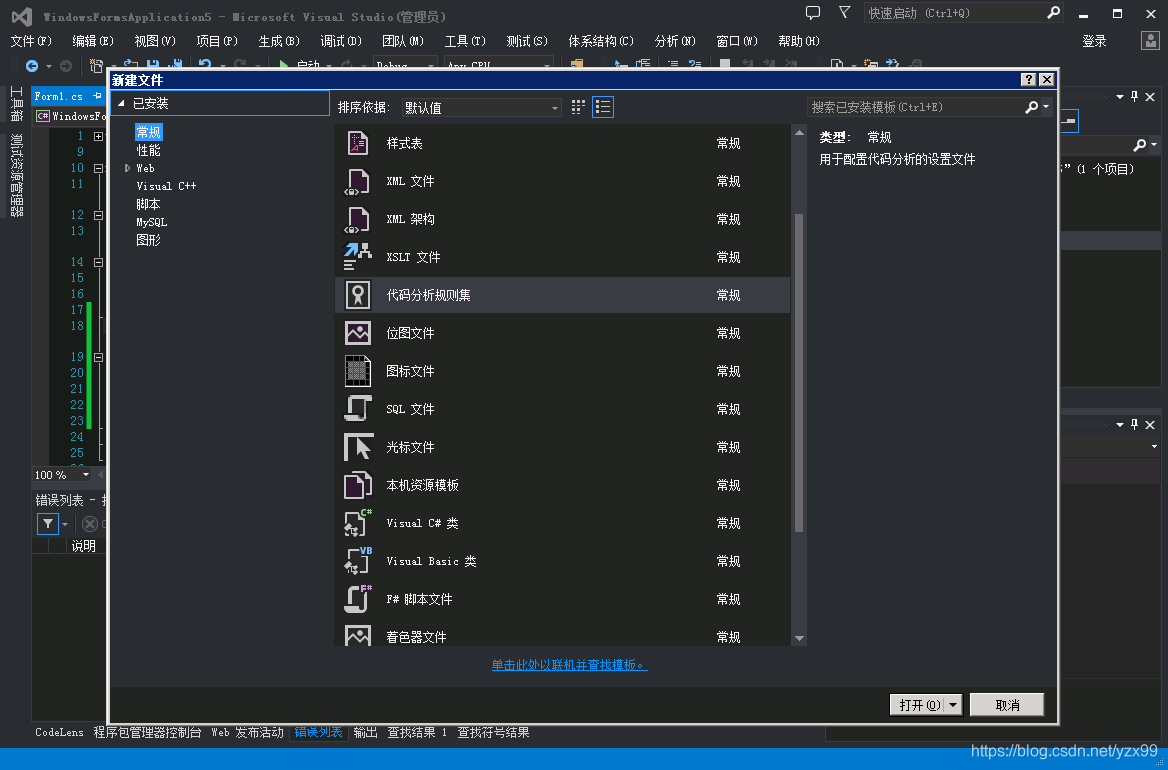The height and width of the screenshot is (770, 1168).
Task: Open the template search options dropdown arrow
Action: [1046, 107]
